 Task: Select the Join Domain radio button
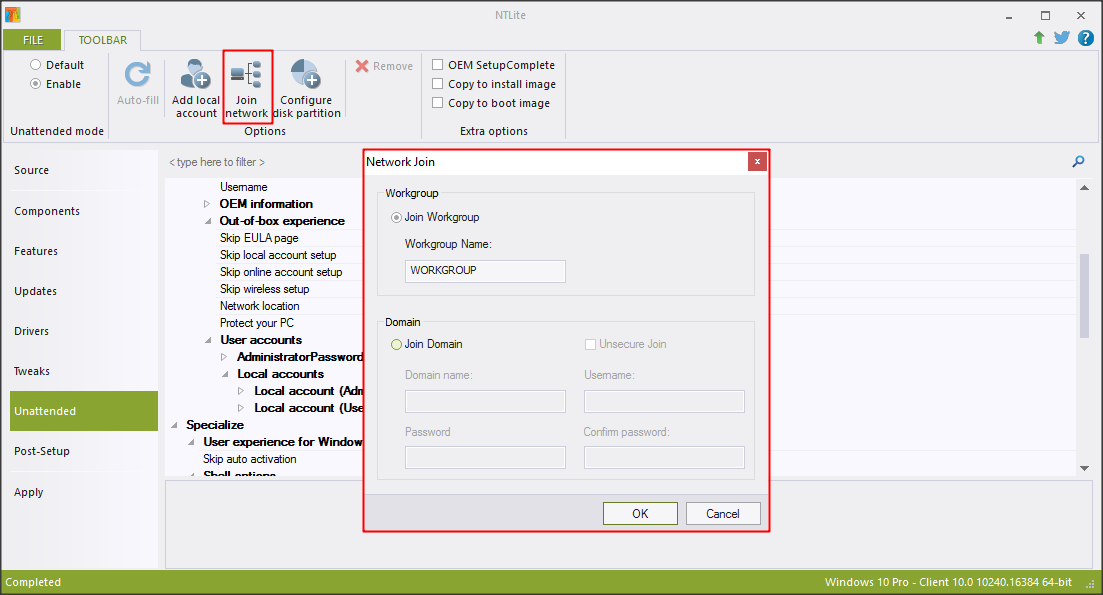[396, 344]
